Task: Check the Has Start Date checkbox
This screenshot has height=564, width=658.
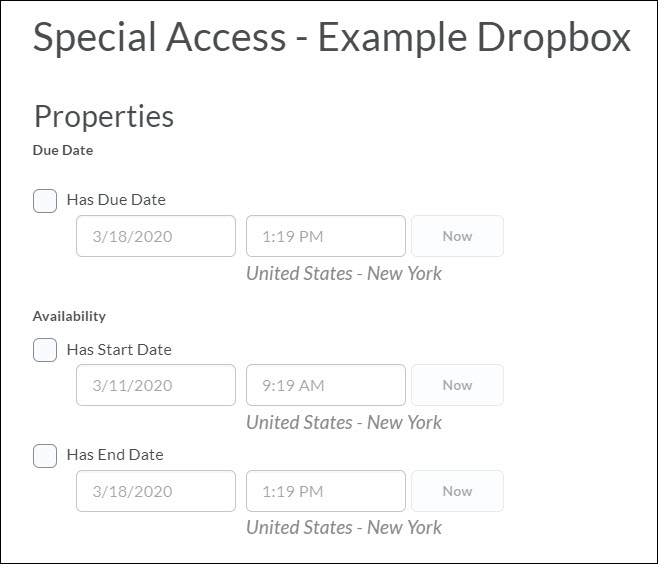Action: tap(45, 351)
